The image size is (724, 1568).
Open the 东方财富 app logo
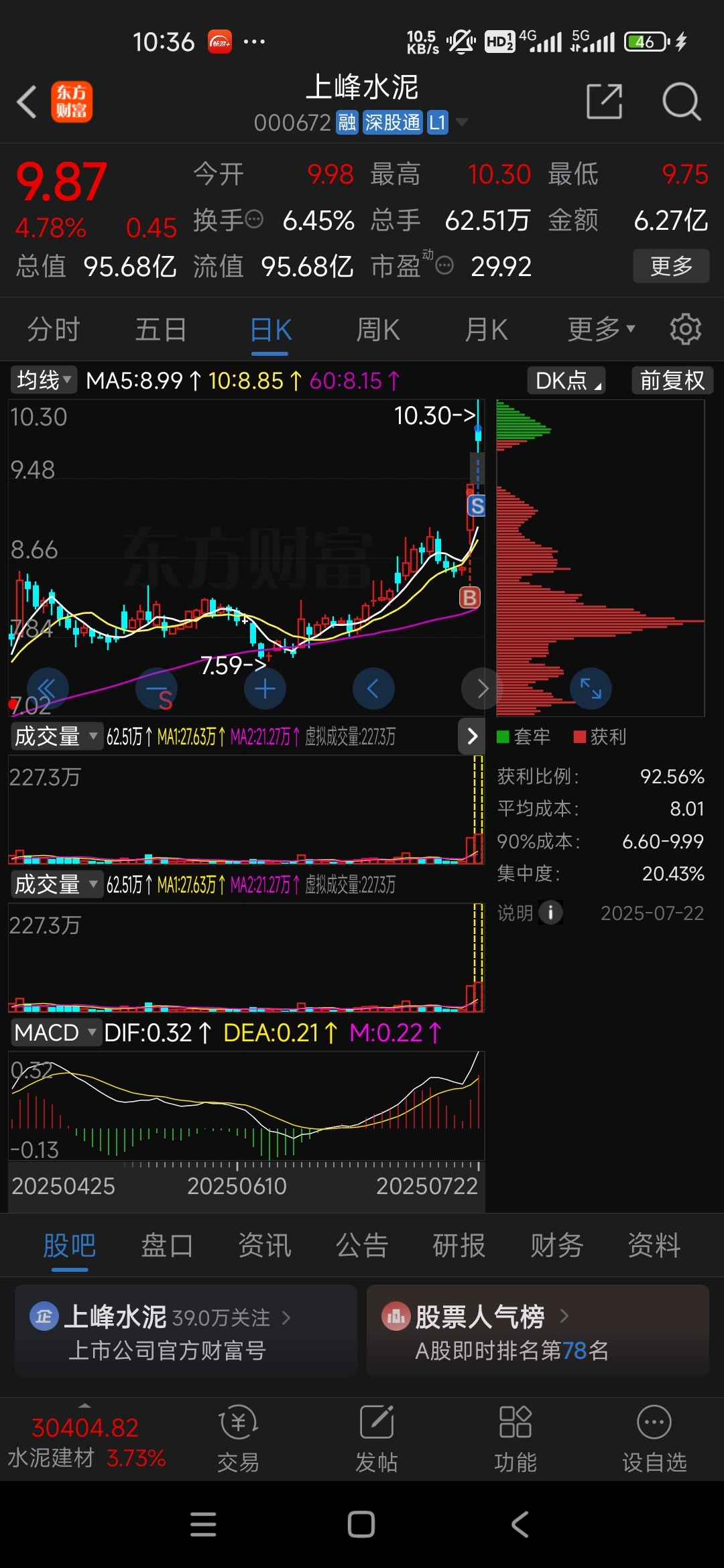[72, 102]
